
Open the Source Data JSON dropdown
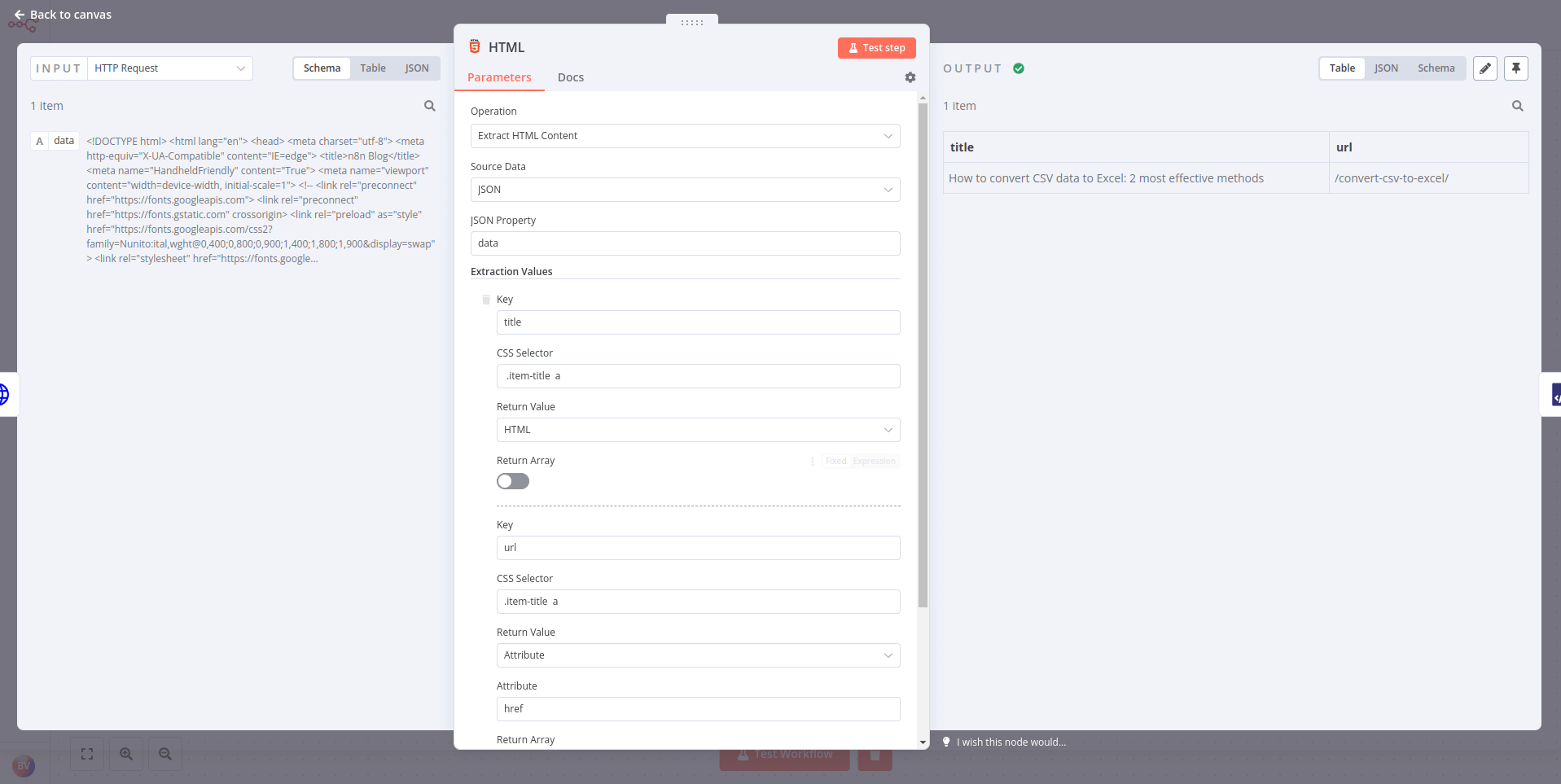[685, 190]
